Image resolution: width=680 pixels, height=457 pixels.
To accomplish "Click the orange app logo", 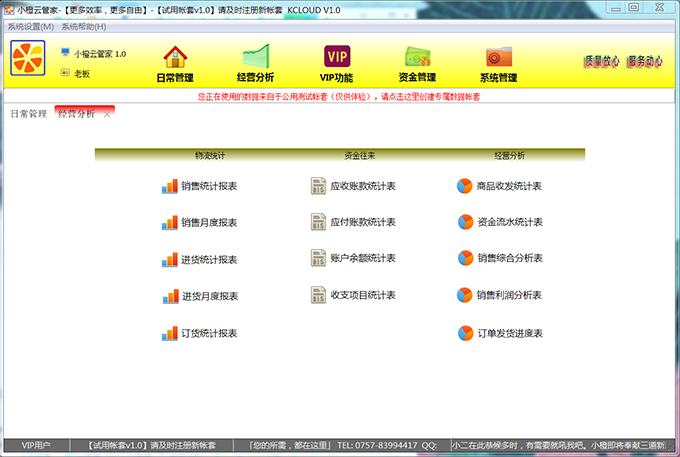I will point(28,58).
